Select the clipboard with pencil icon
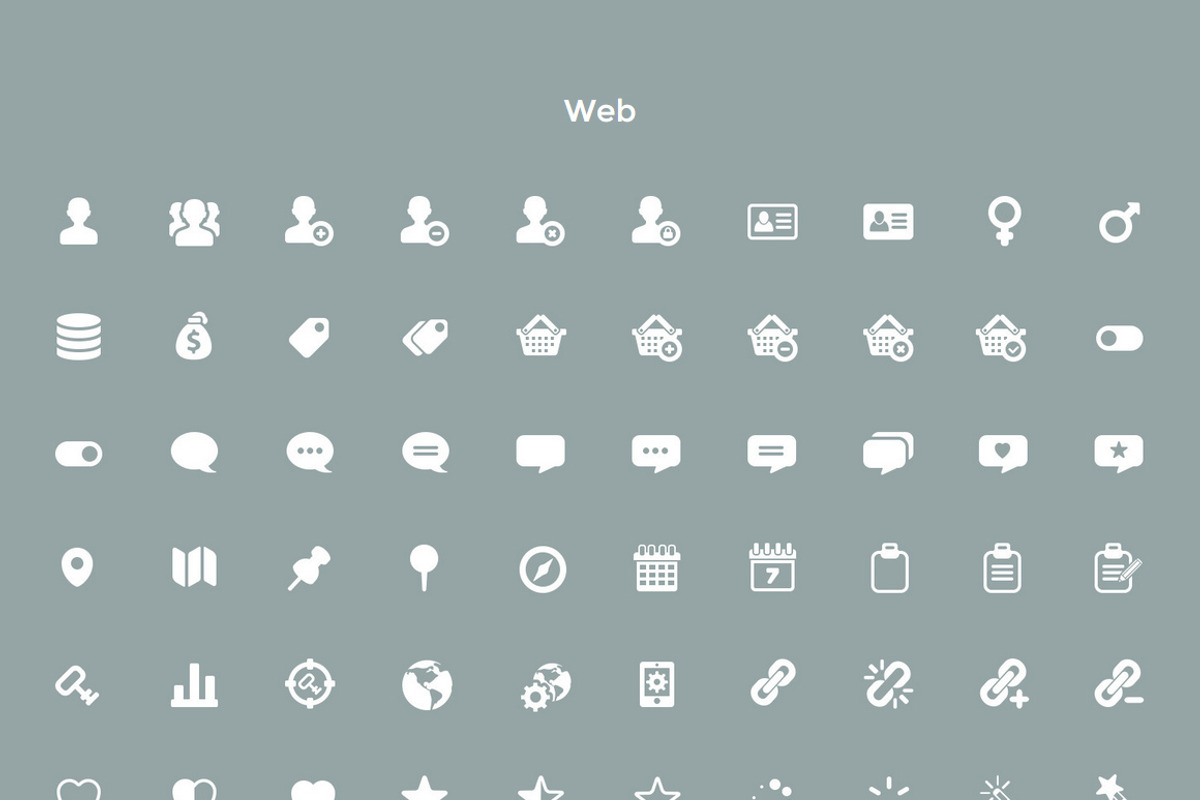The height and width of the screenshot is (800, 1200). [x=1119, y=568]
